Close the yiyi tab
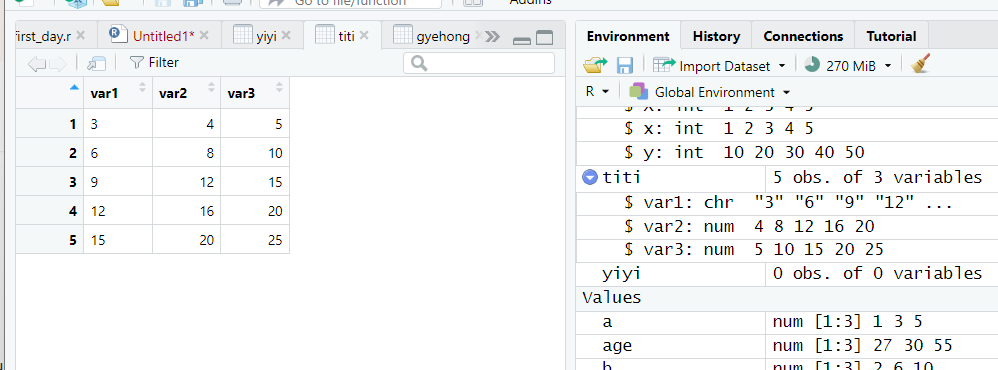 286,36
